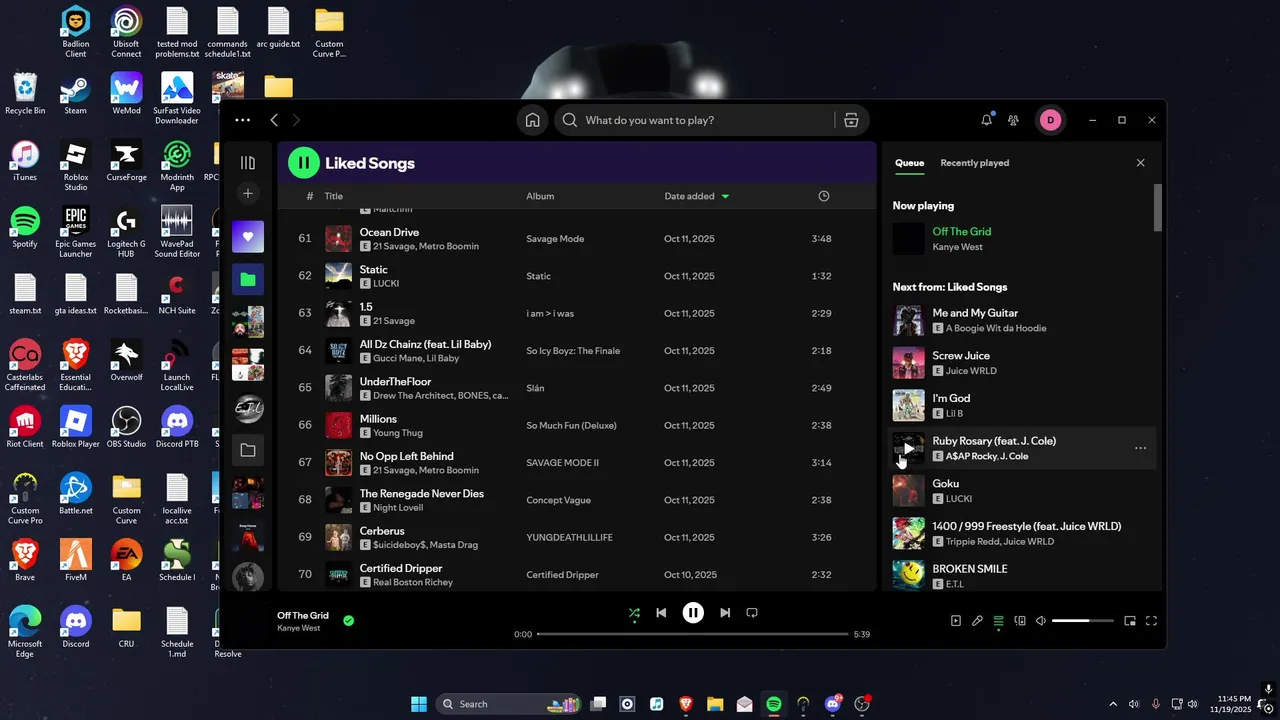This screenshot has height=720, width=1280.
Task: Open SAVAGE MODE II album link
Action: pos(562,463)
